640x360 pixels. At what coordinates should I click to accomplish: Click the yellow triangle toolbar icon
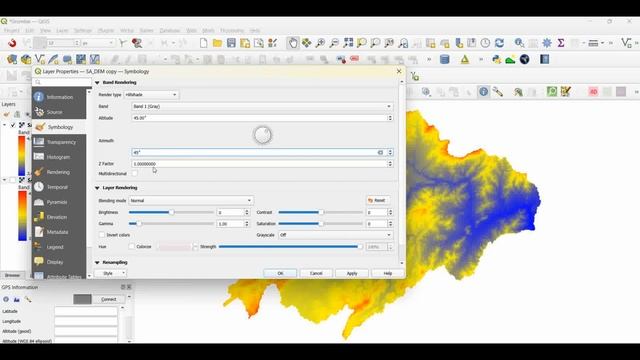click(x=464, y=60)
